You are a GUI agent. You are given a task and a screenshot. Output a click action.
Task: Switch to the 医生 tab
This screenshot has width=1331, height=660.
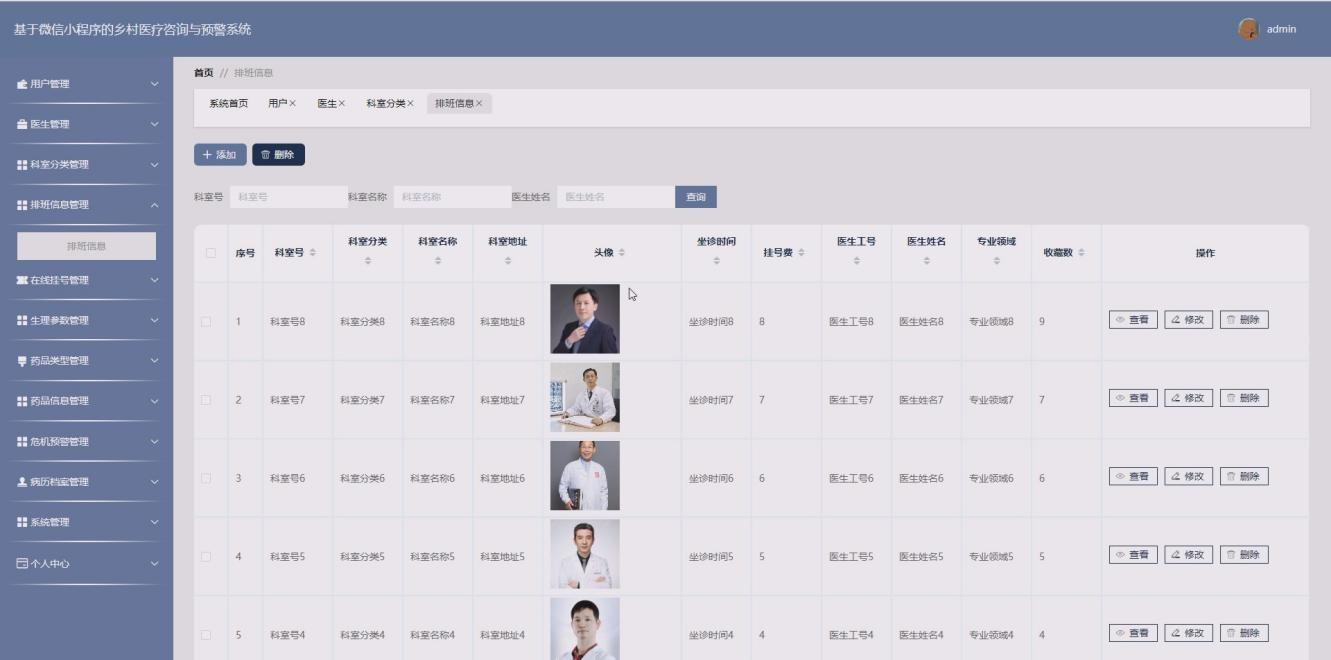point(326,104)
